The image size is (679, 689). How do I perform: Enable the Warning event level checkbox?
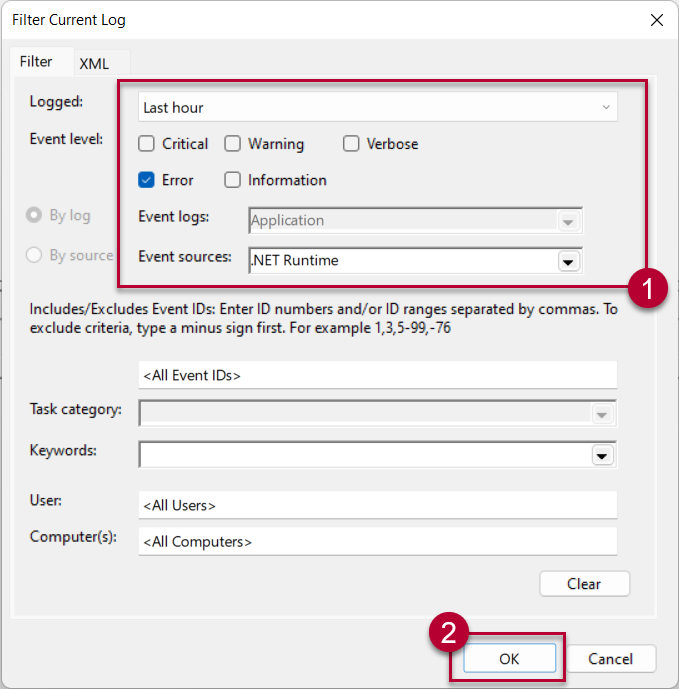point(233,144)
